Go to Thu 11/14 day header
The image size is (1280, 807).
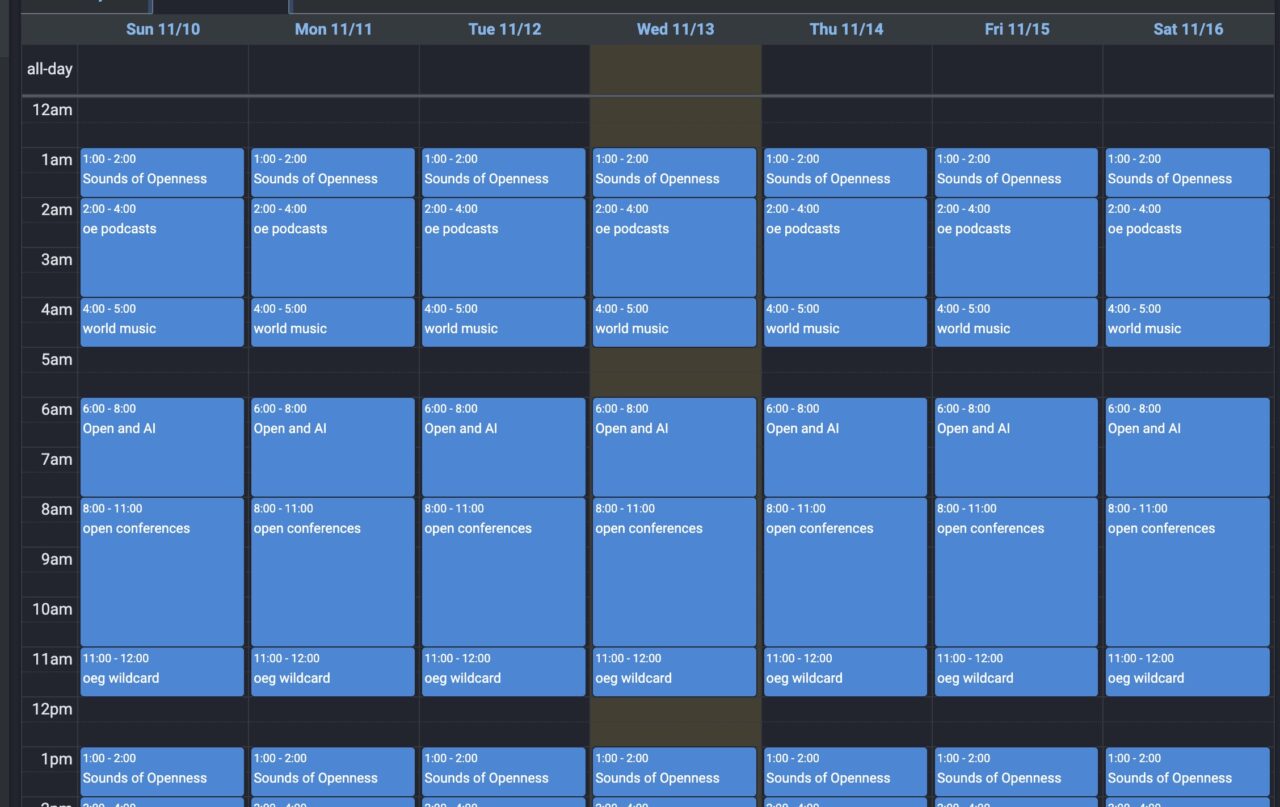tap(847, 29)
